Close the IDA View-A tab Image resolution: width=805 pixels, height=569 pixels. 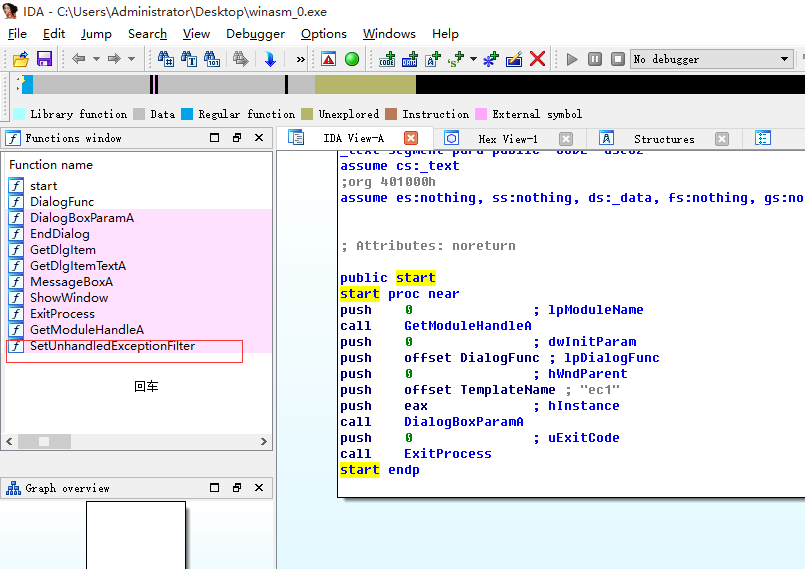411,138
